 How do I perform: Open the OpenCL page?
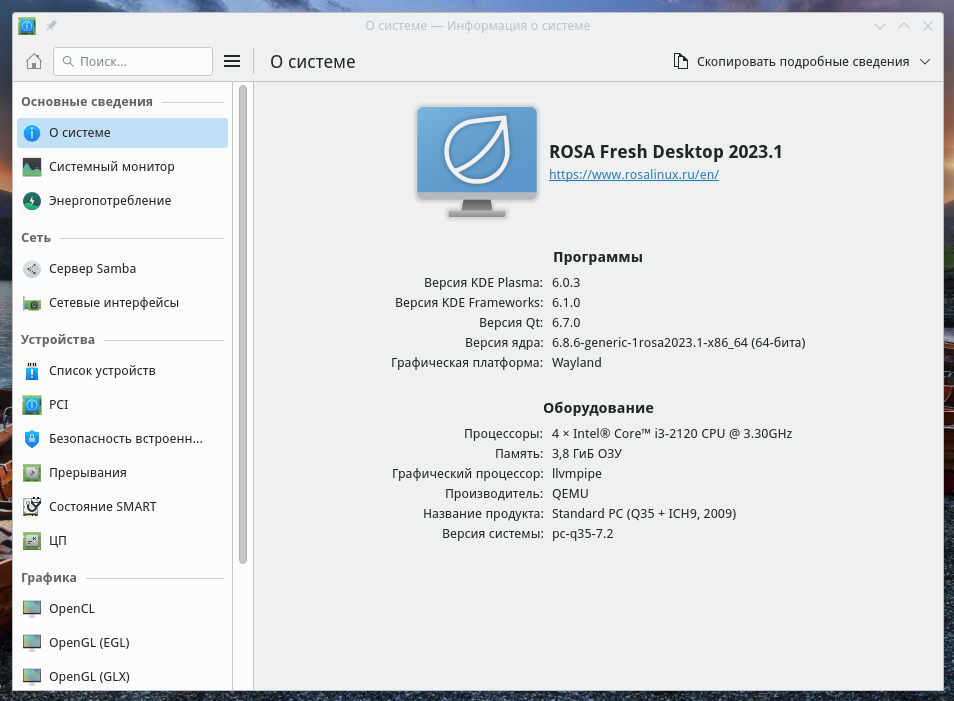122,609
